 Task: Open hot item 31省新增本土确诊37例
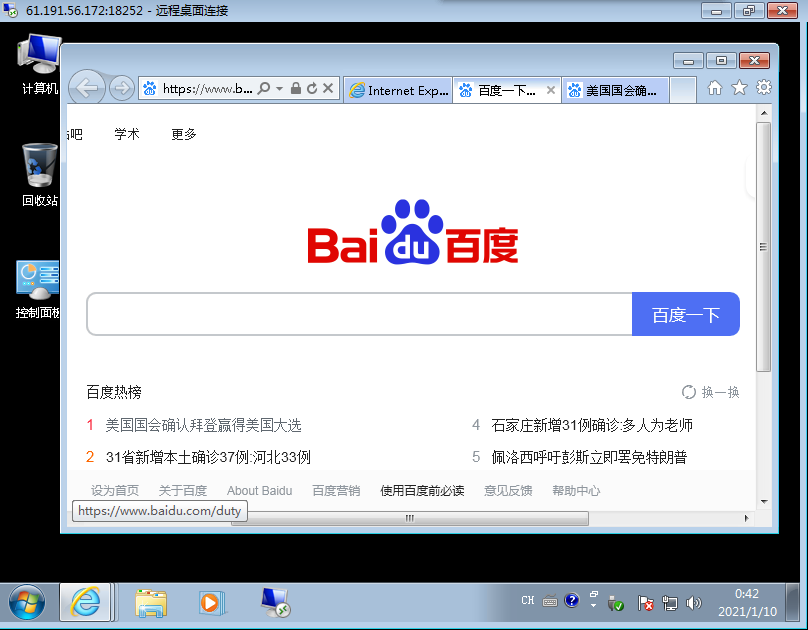click(208, 457)
